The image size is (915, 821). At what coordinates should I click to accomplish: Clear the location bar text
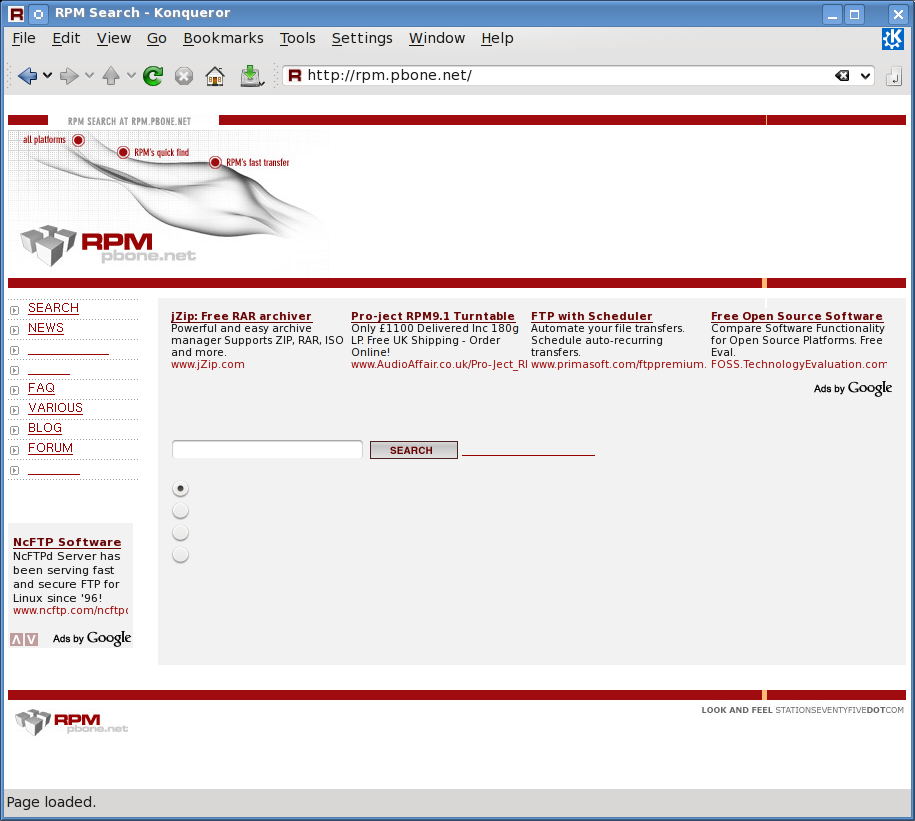(x=843, y=76)
